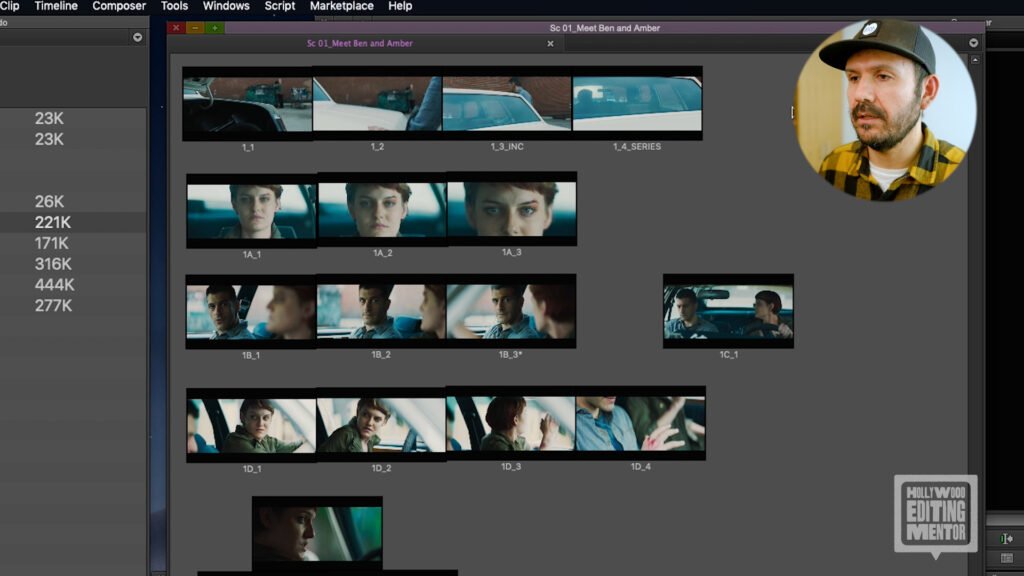Select the unlabeled clip thumbnail below 1D_1
This screenshot has height=576, width=1024.
click(x=317, y=533)
